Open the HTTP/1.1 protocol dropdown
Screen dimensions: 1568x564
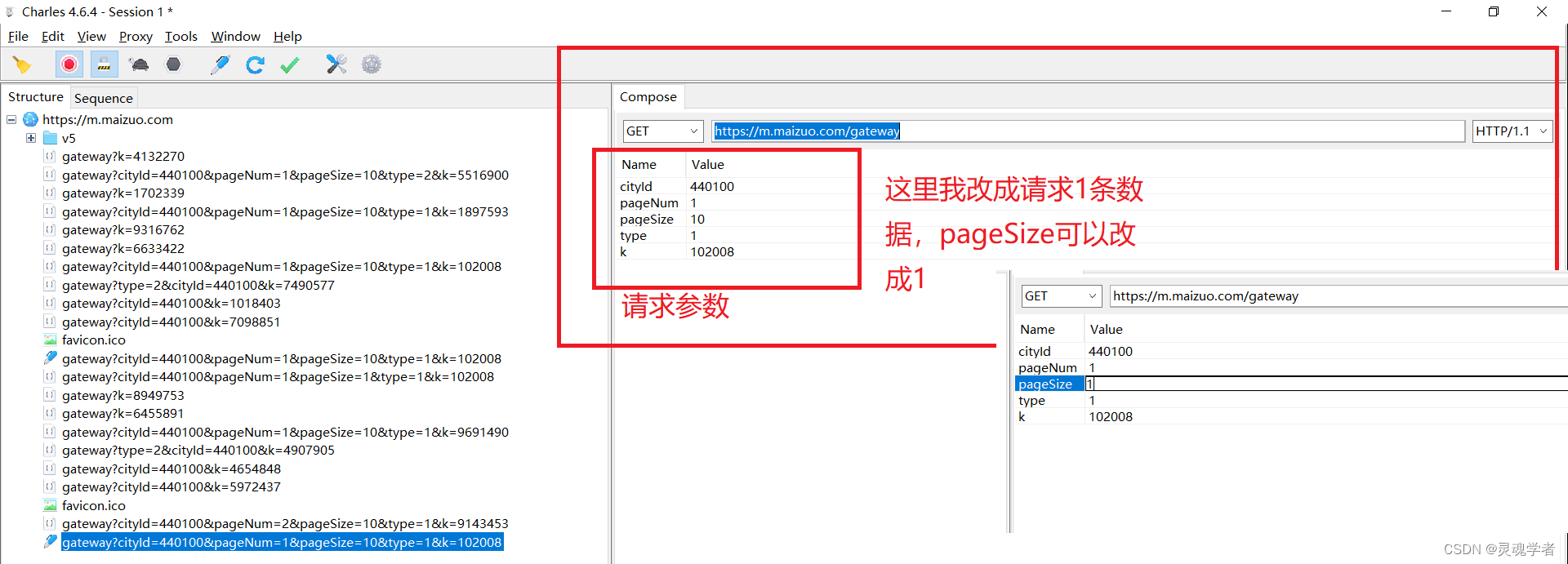coord(1512,131)
